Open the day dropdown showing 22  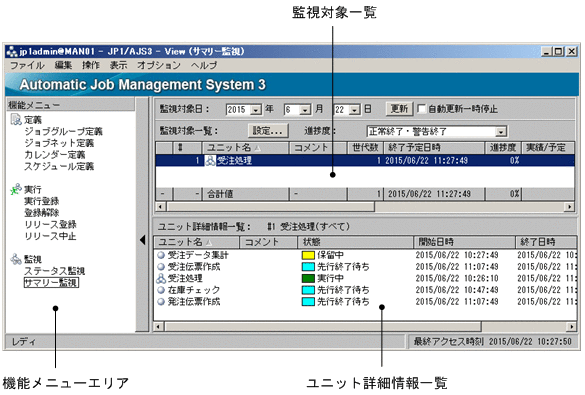(354, 110)
